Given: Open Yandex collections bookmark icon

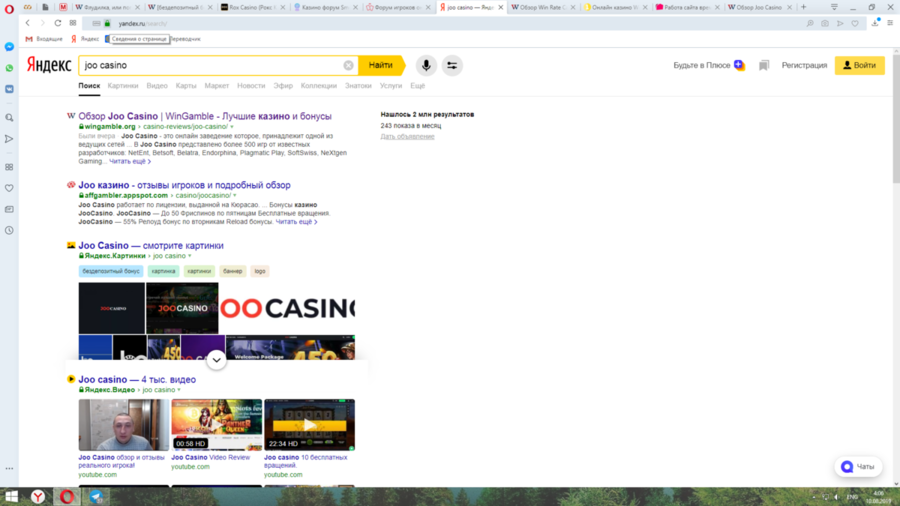Looking at the screenshot, I should click(764, 65).
